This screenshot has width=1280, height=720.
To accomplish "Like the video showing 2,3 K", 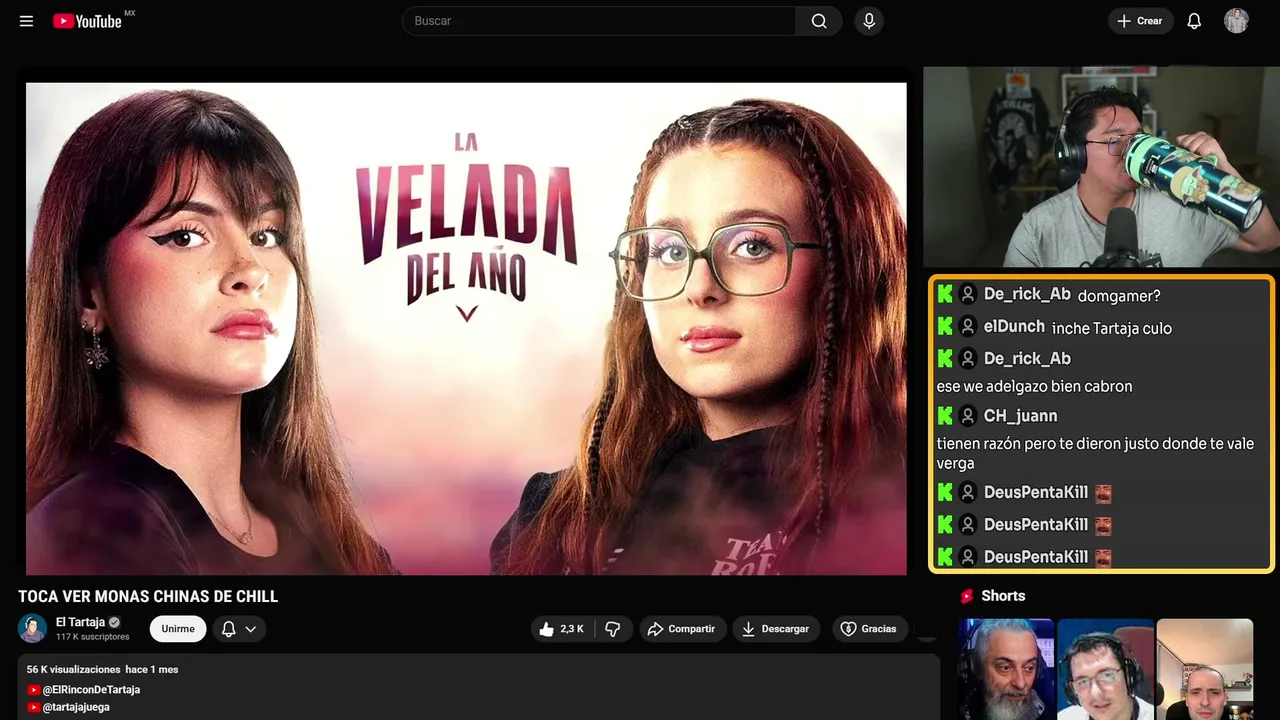I will pyautogui.click(x=561, y=629).
